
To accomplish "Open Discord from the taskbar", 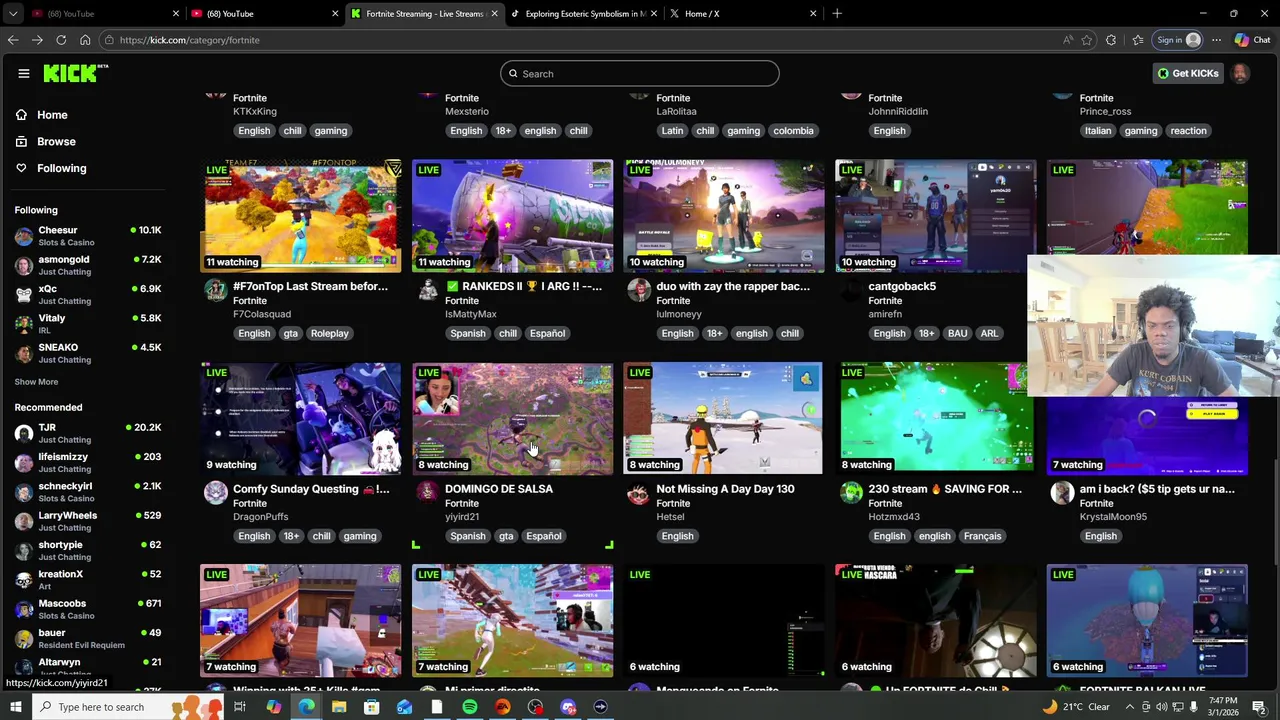I will pyautogui.click(x=568, y=707).
